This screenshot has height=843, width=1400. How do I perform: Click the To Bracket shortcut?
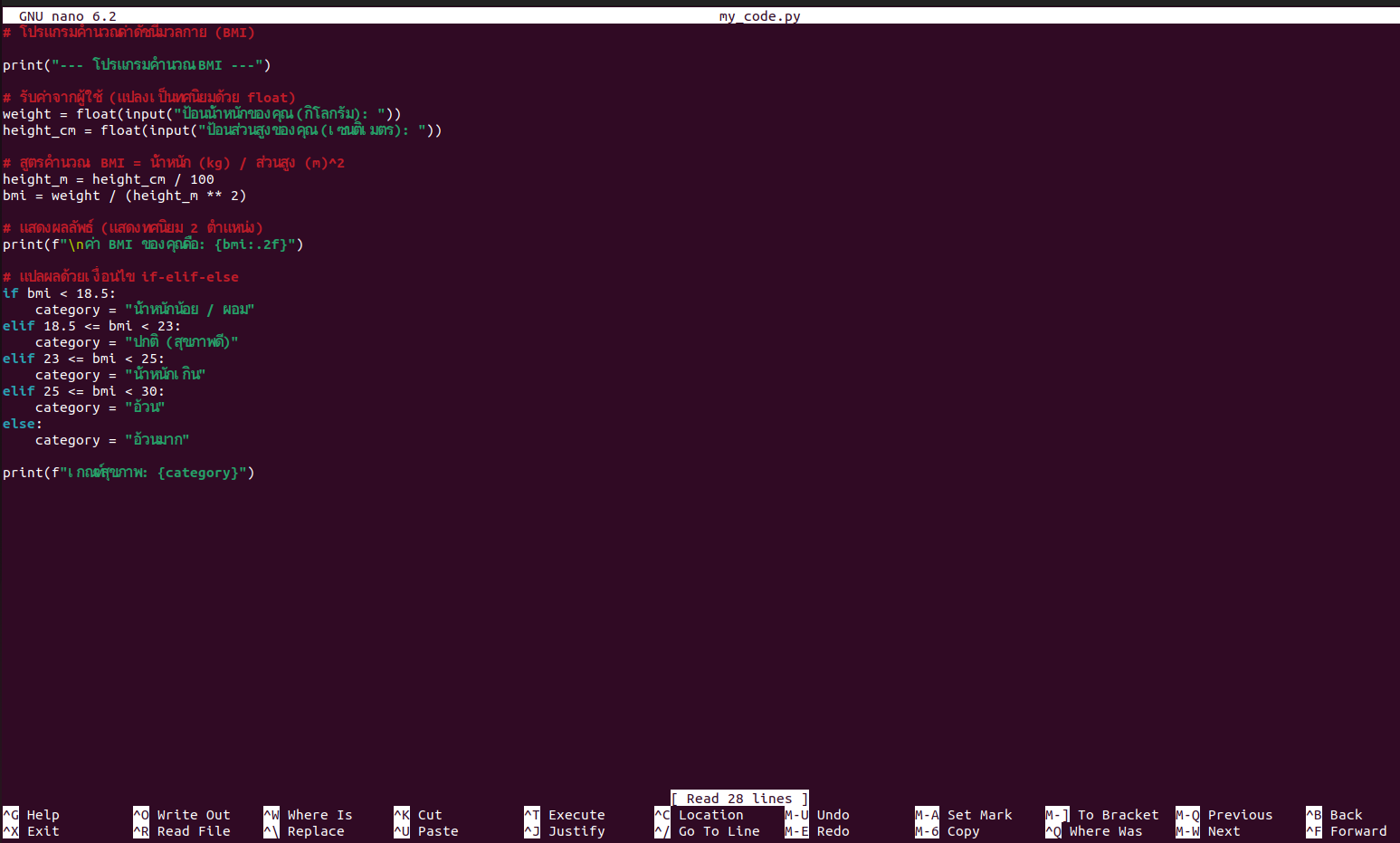pos(1117,815)
